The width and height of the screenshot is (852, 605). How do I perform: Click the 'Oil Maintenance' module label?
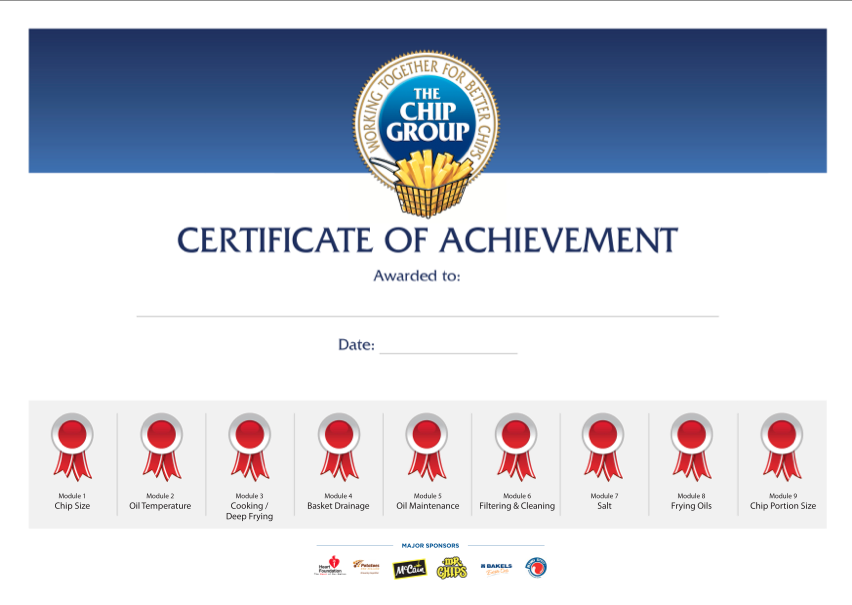428,506
